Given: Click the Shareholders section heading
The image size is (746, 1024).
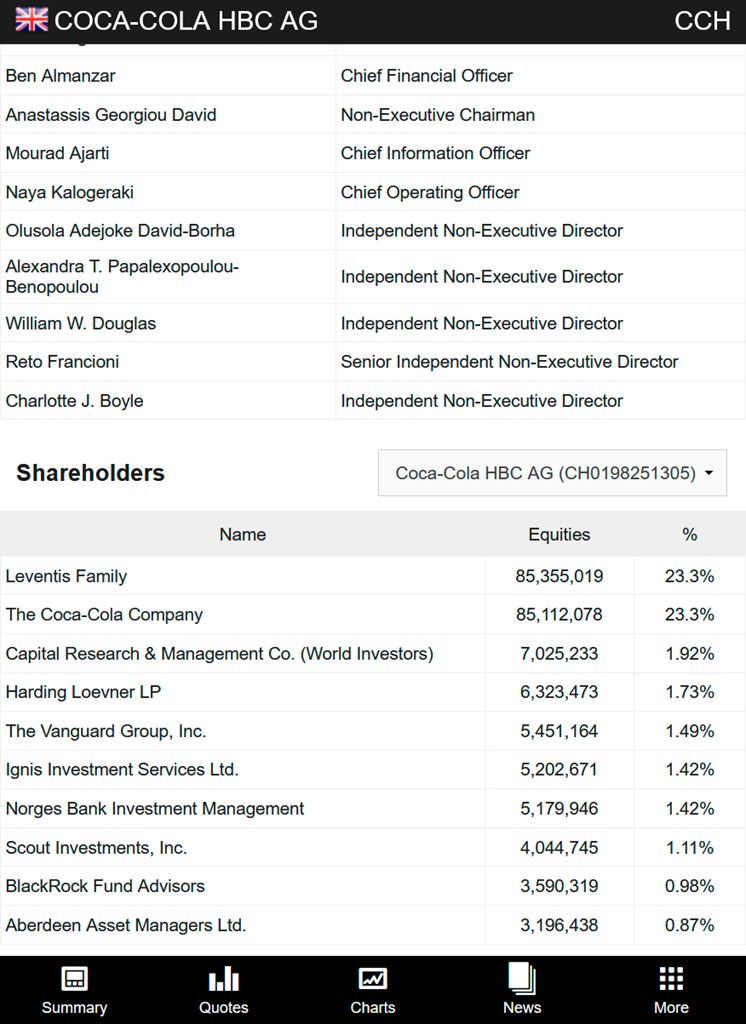Looking at the screenshot, I should click(x=90, y=473).
